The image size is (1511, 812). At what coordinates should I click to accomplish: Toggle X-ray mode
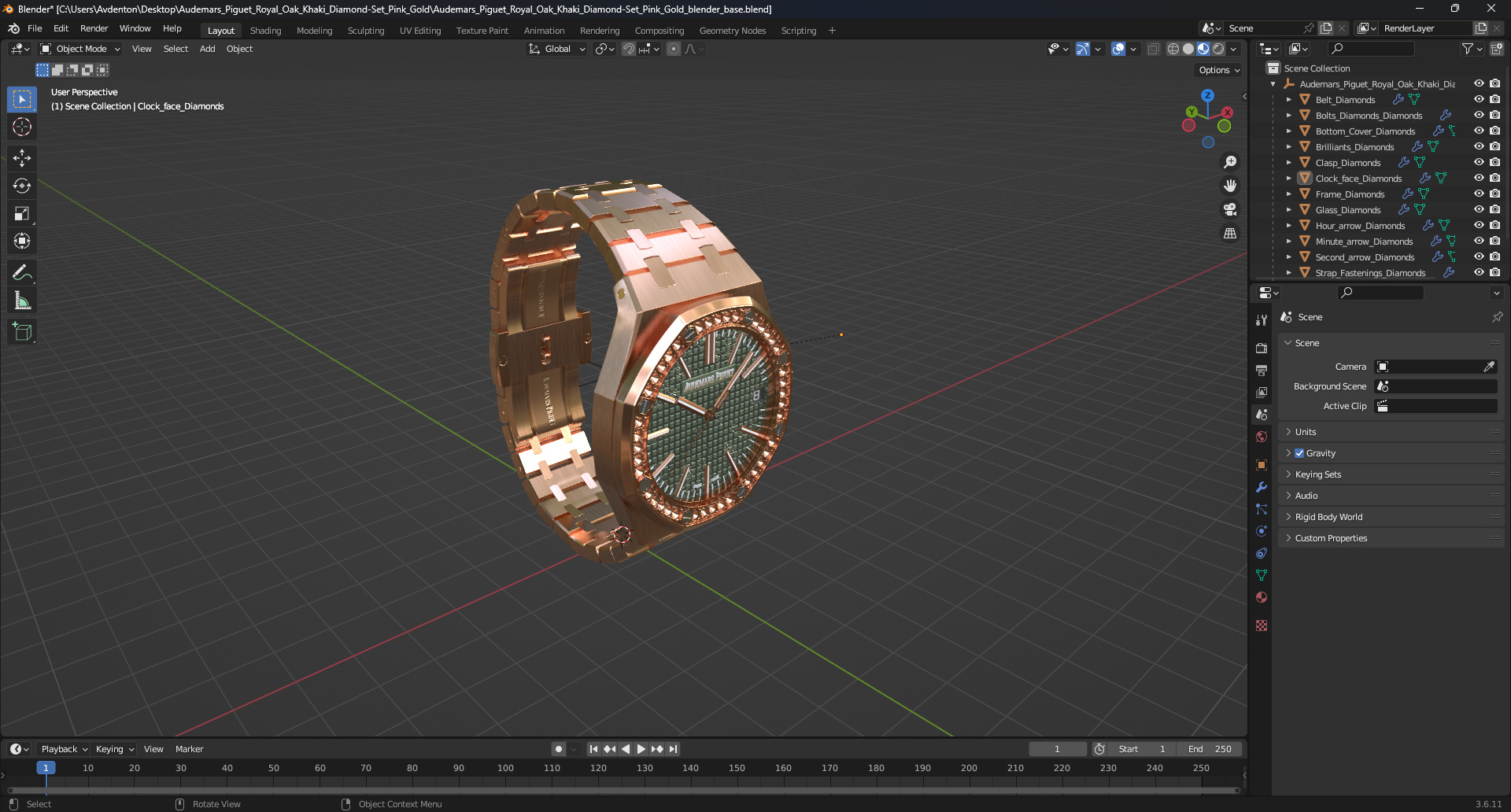1153,49
